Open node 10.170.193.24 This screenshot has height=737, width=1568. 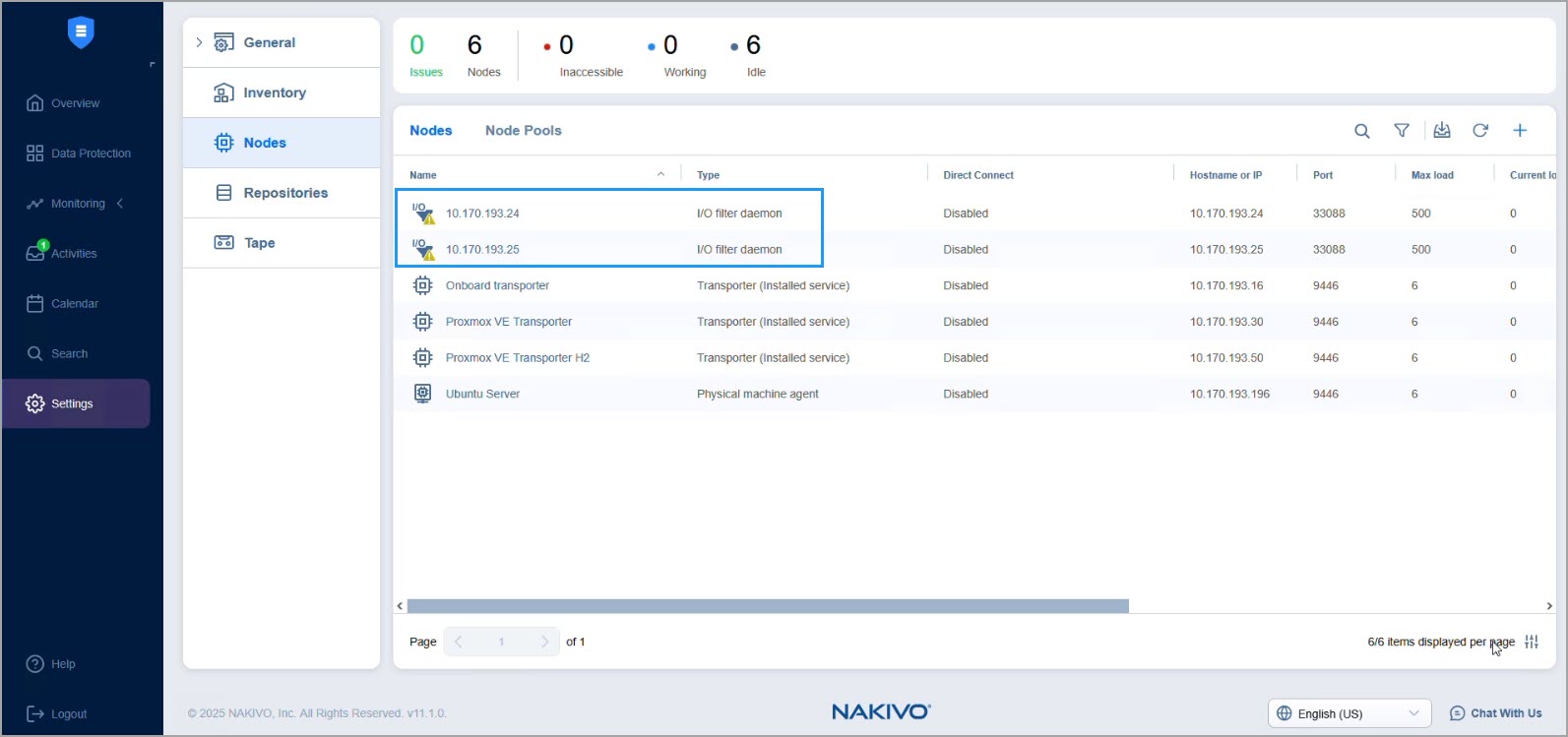[482, 214]
